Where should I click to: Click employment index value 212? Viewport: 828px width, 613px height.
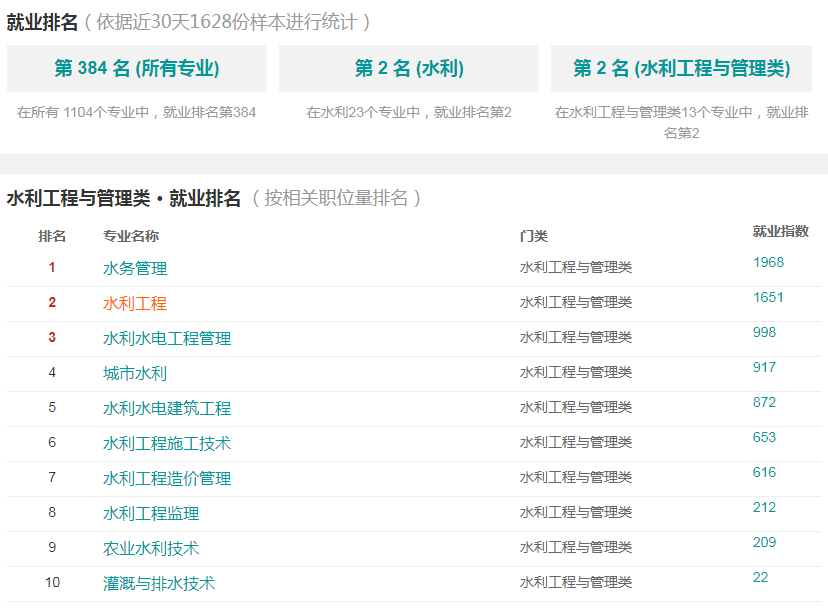point(764,507)
